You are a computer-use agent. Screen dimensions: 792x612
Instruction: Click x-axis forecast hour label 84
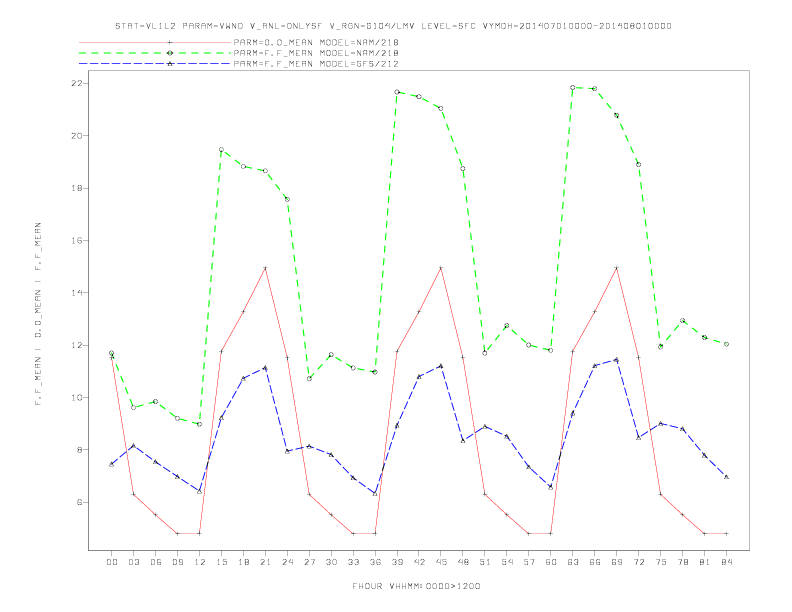click(726, 562)
